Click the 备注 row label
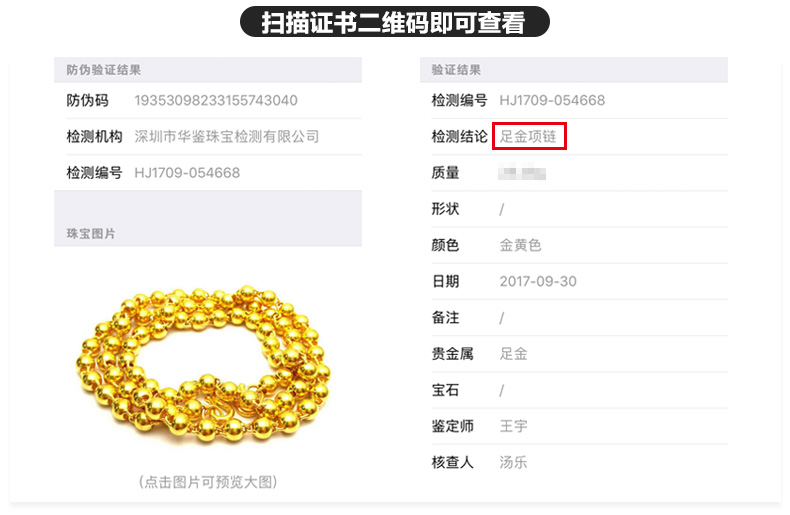 tap(445, 317)
